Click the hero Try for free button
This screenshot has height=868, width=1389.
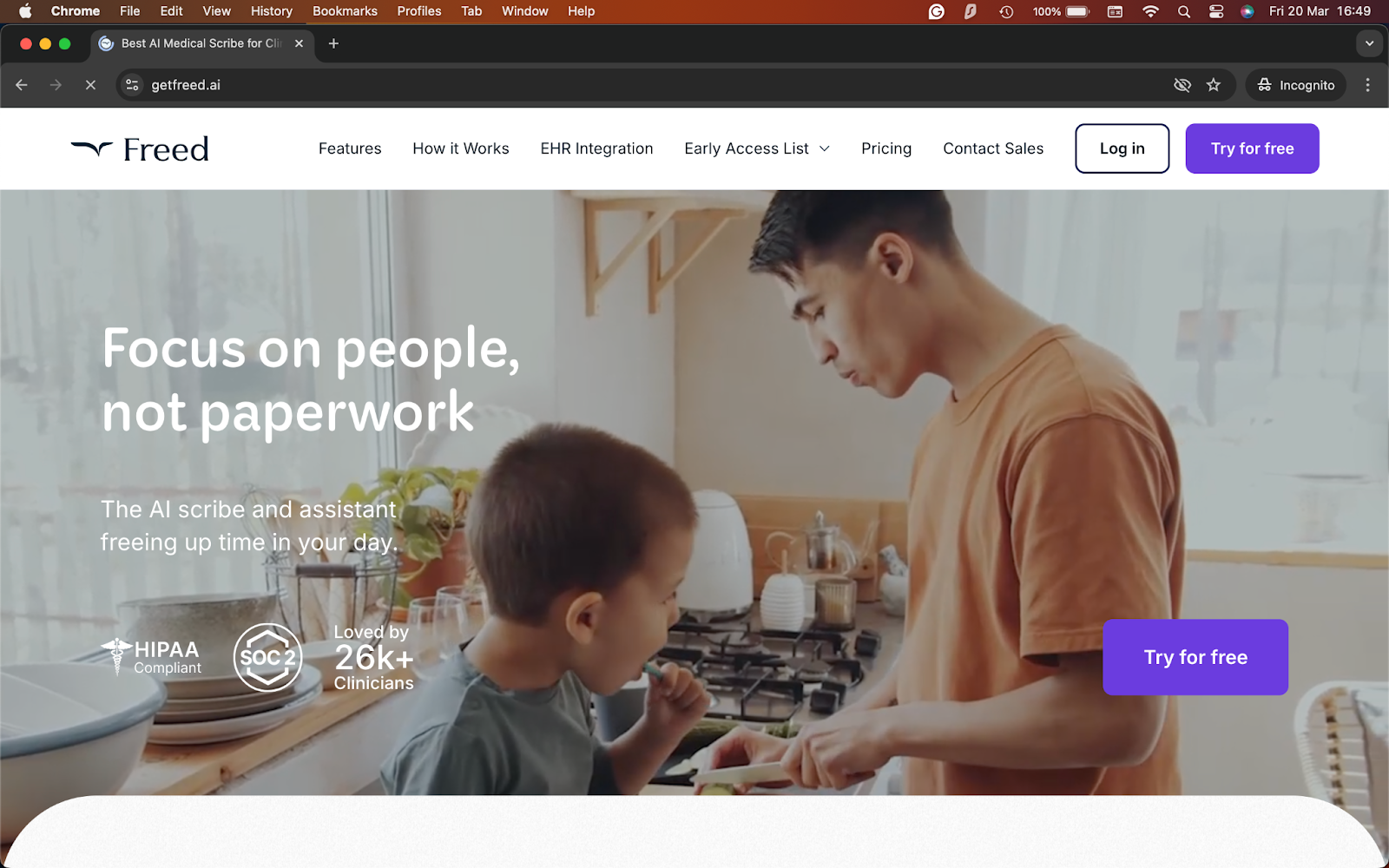click(x=1195, y=657)
